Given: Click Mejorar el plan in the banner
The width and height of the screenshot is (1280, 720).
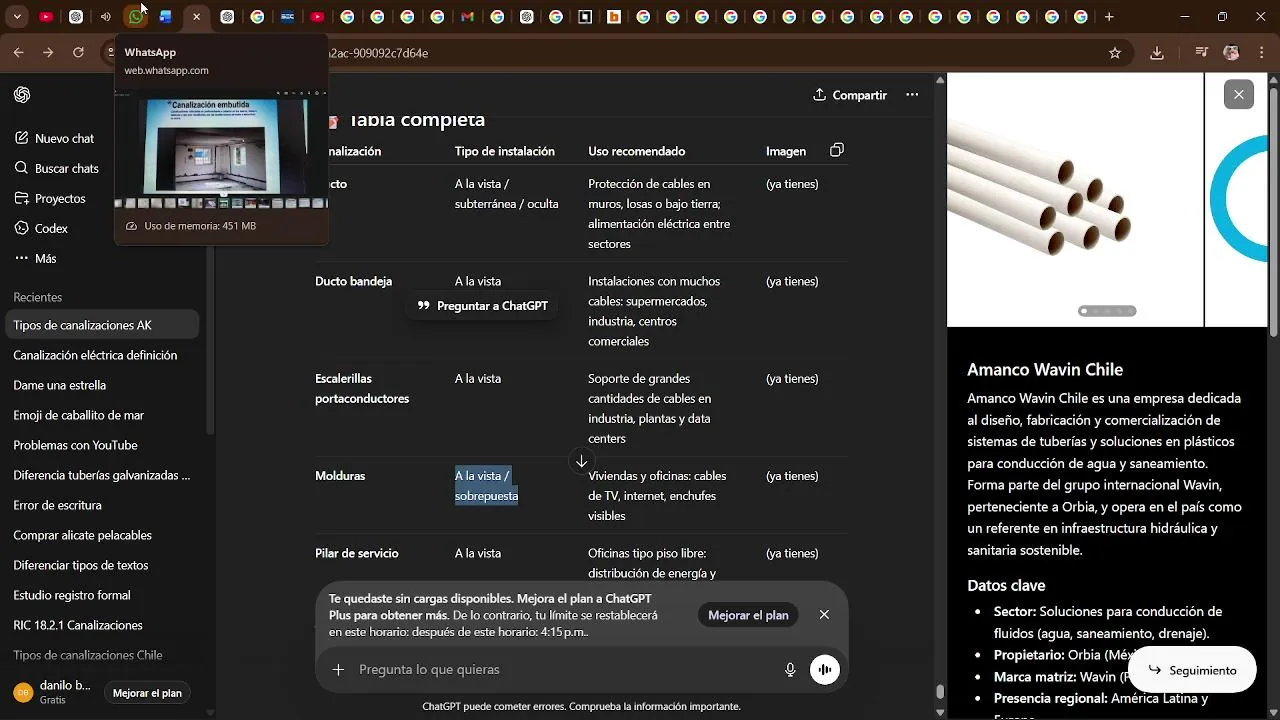Looking at the screenshot, I should click(748, 615).
